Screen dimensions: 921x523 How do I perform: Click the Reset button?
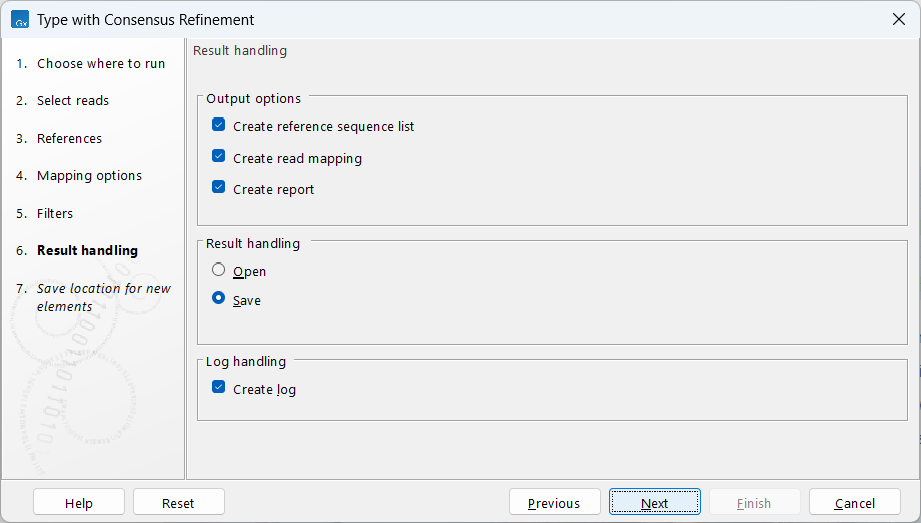coord(179,503)
